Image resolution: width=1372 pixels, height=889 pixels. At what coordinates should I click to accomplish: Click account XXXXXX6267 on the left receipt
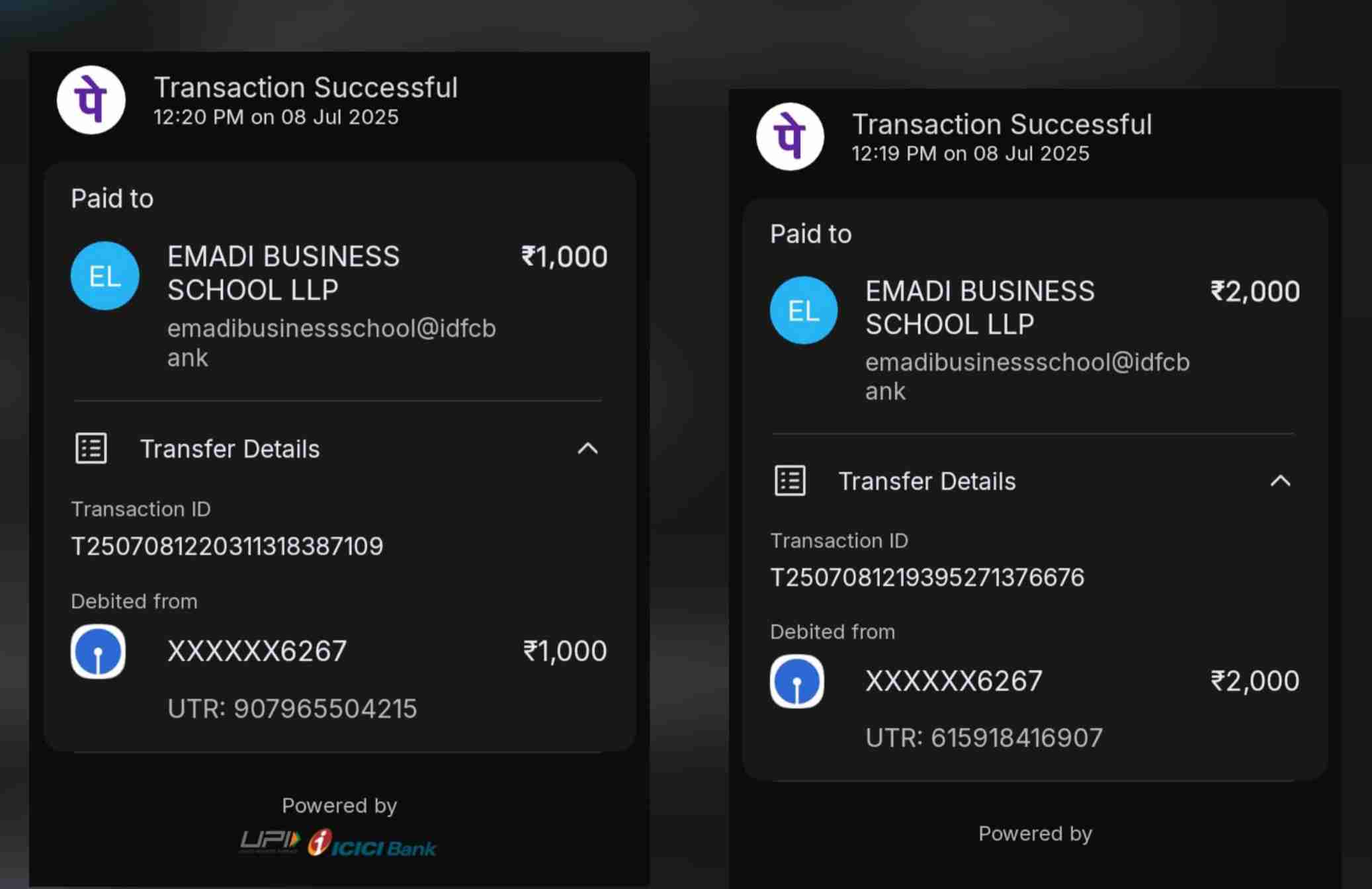coord(257,651)
